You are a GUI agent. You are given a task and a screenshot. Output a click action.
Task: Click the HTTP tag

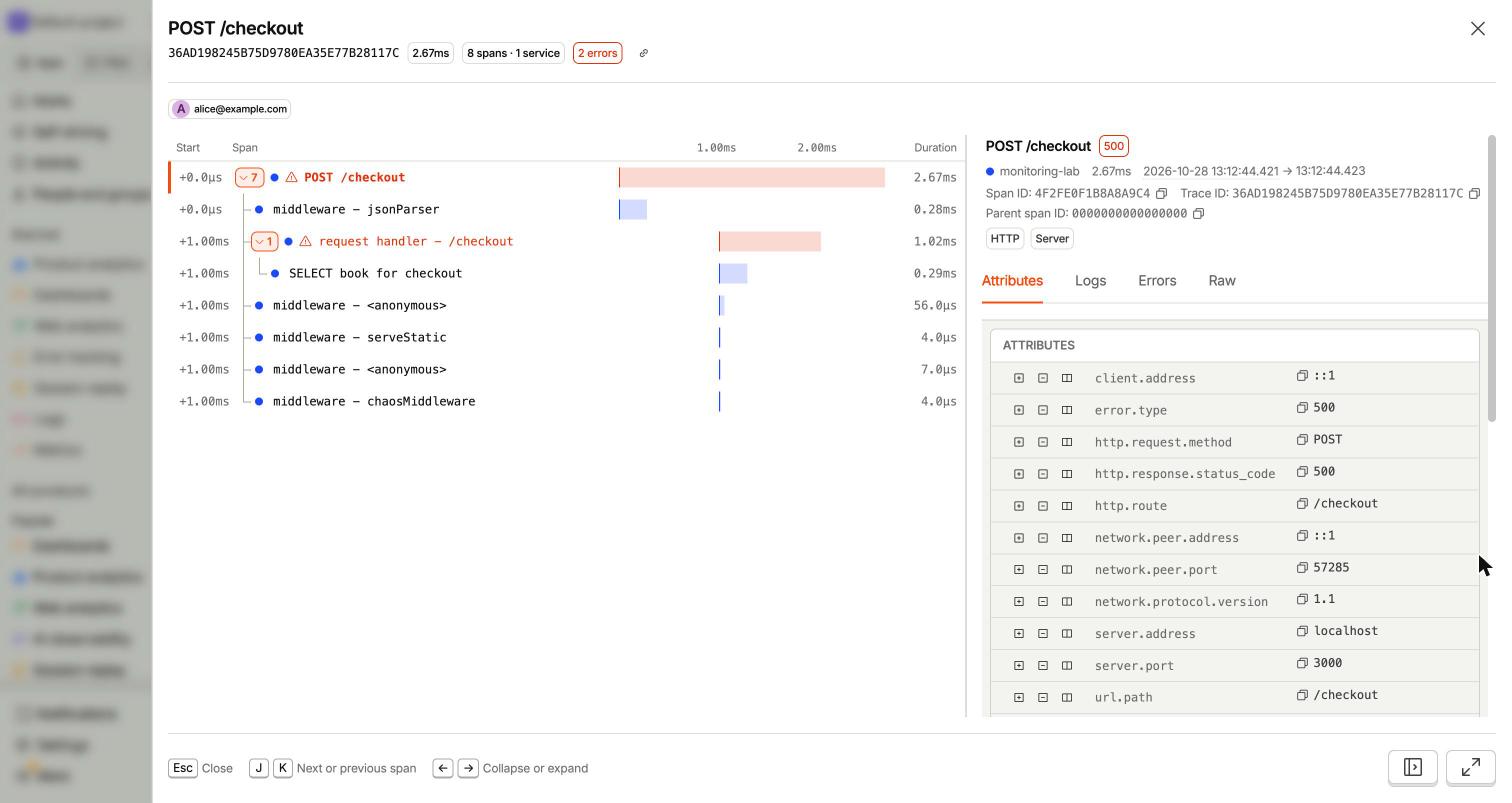pyautogui.click(x=1004, y=239)
